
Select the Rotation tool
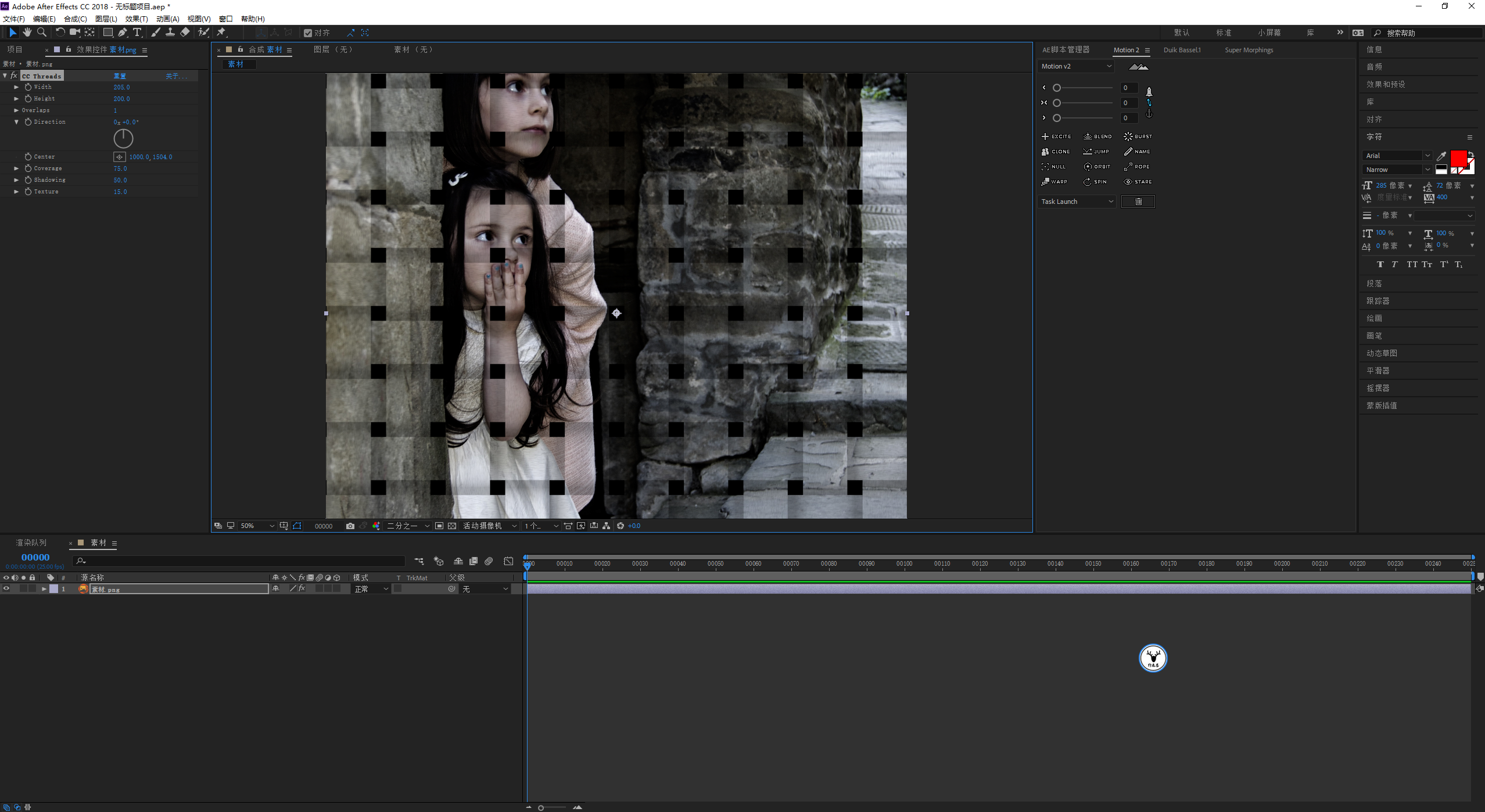(60, 33)
